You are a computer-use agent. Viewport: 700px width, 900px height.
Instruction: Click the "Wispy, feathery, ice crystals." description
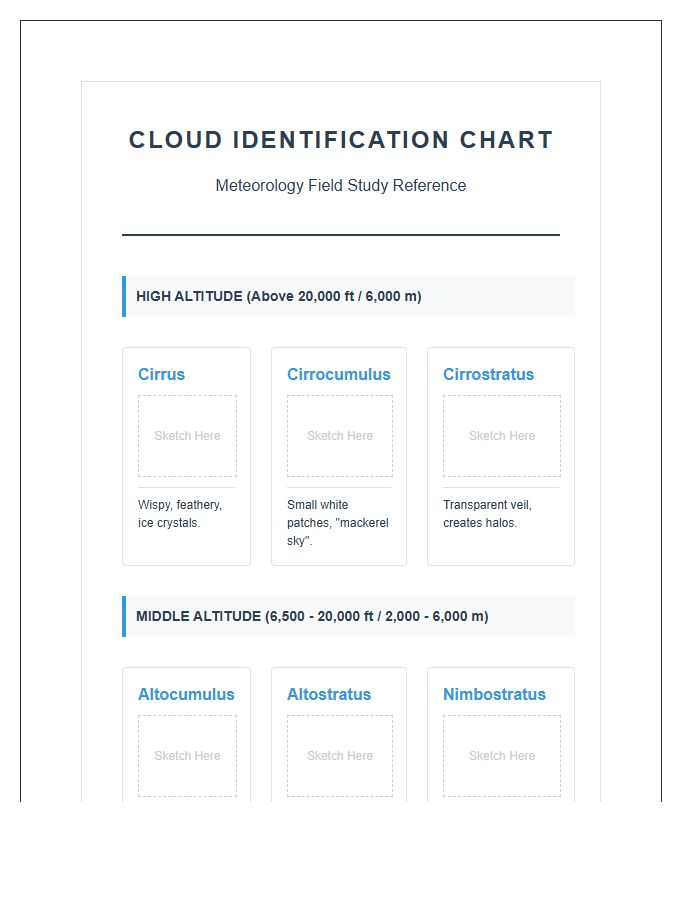(x=180, y=514)
